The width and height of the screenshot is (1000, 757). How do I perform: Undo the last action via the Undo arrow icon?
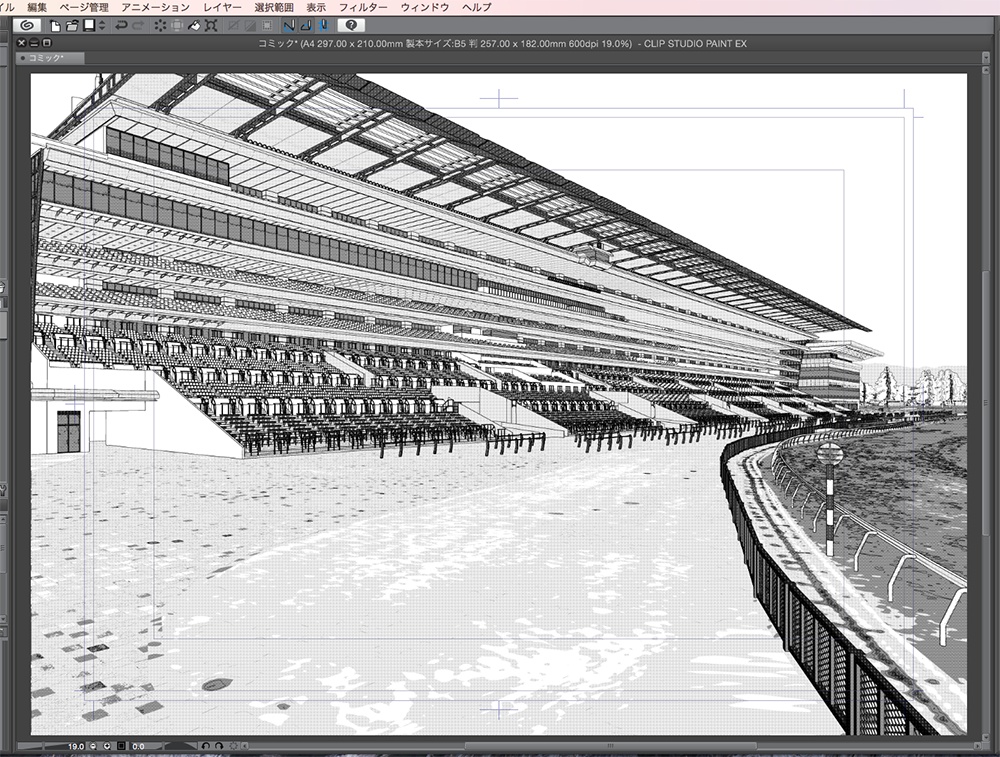(119, 24)
